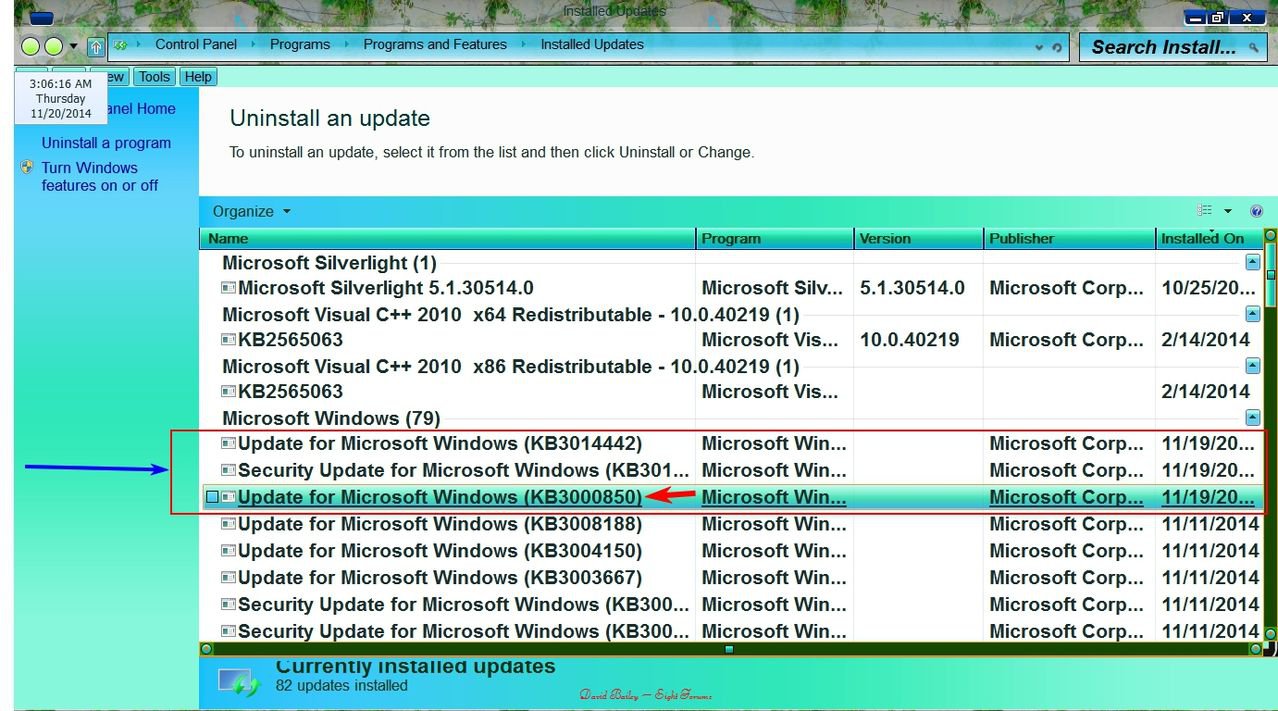Toggle the checkbox of the KB3000850 row
The width and height of the screenshot is (1278, 711).
coord(212,497)
